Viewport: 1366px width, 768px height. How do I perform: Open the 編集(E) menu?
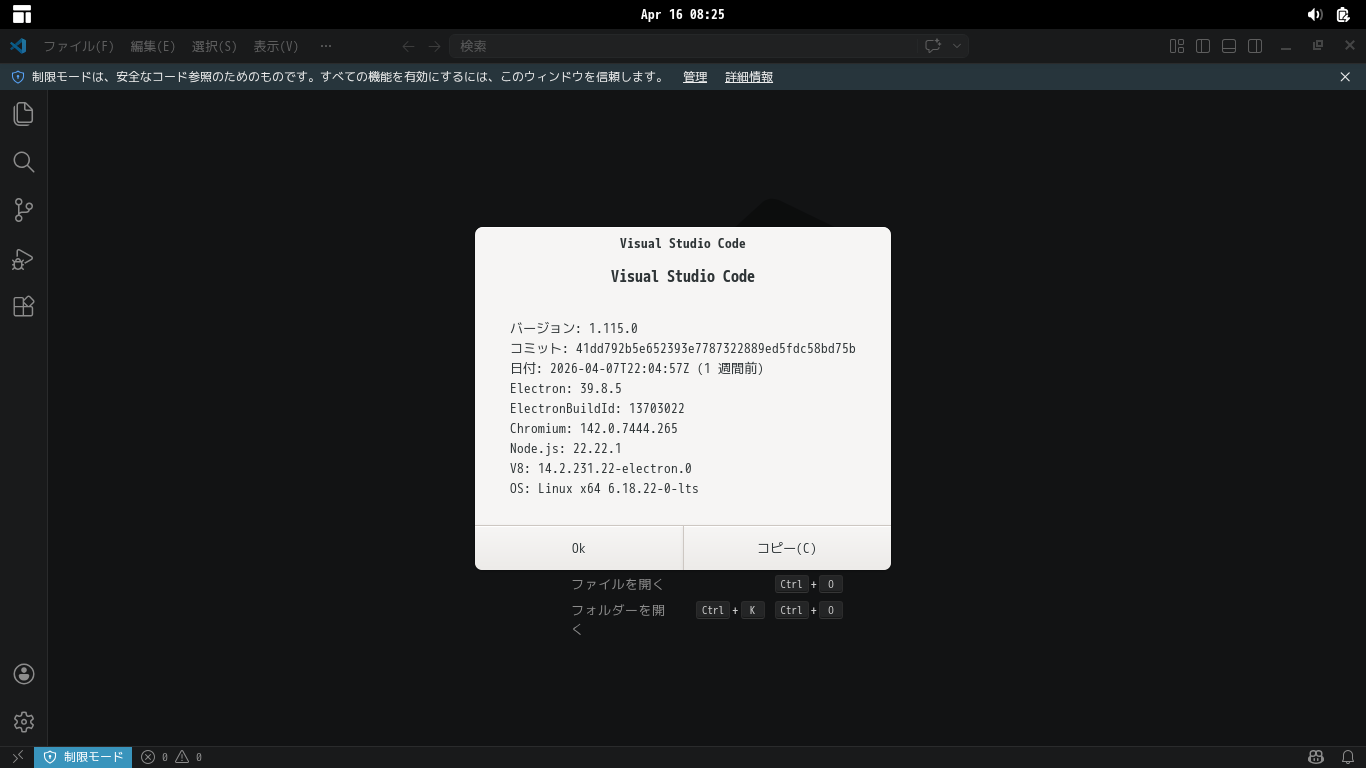[x=153, y=46]
